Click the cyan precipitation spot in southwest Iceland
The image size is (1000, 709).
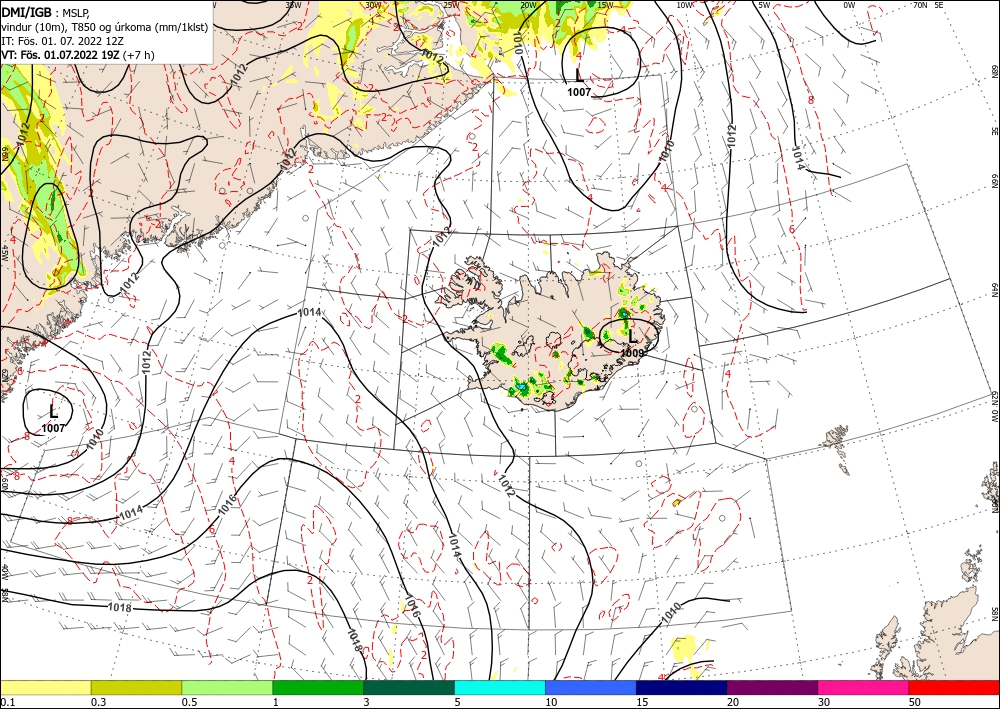pyautogui.click(x=522, y=387)
